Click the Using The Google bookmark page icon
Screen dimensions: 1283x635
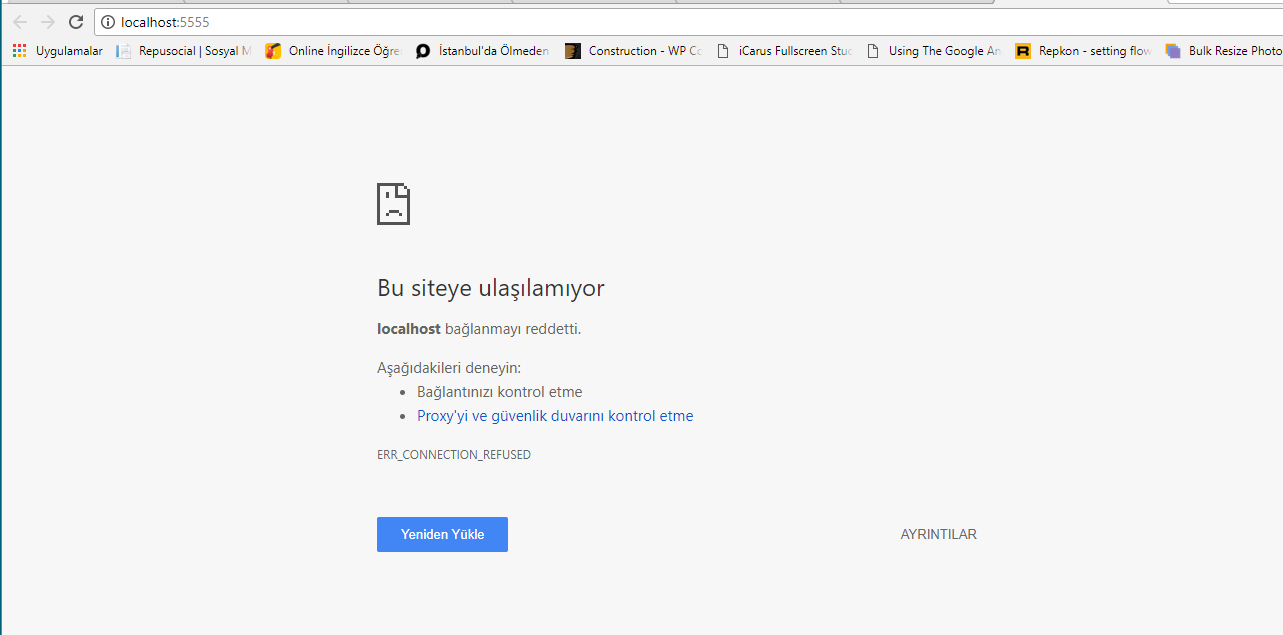[873, 51]
